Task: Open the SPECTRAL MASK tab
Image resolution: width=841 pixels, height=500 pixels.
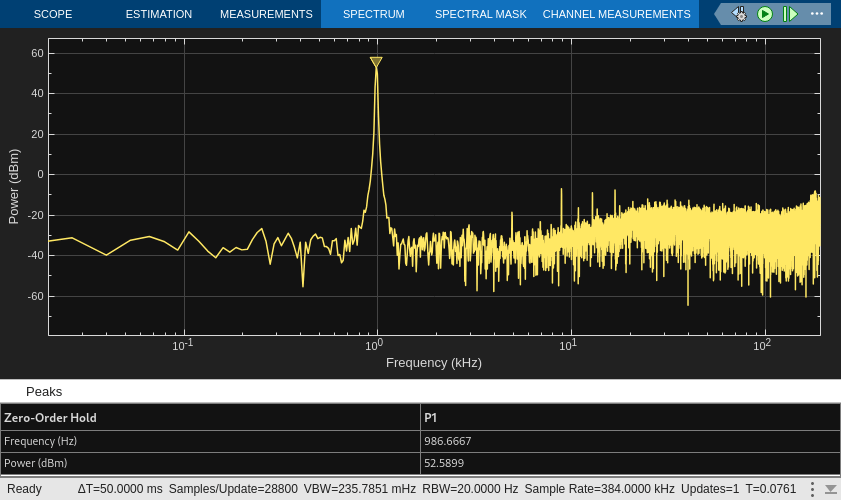Action: (x=480, y=14)
